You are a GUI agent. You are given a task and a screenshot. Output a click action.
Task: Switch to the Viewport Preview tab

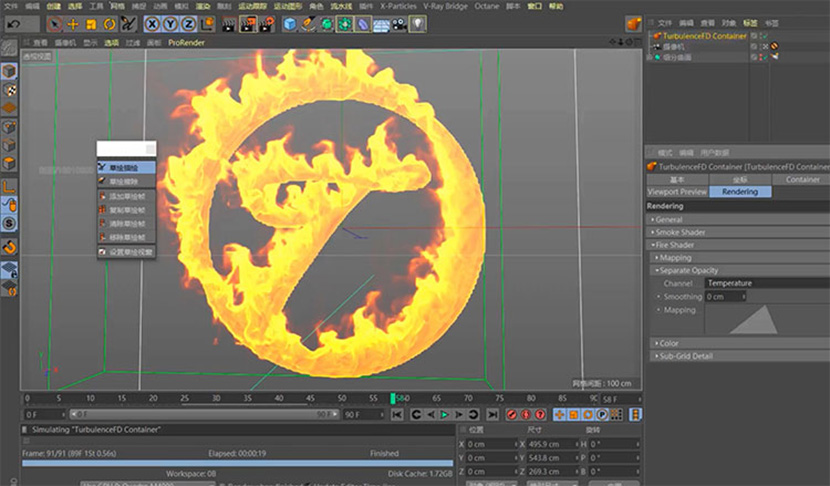click(x=677, y=192)
